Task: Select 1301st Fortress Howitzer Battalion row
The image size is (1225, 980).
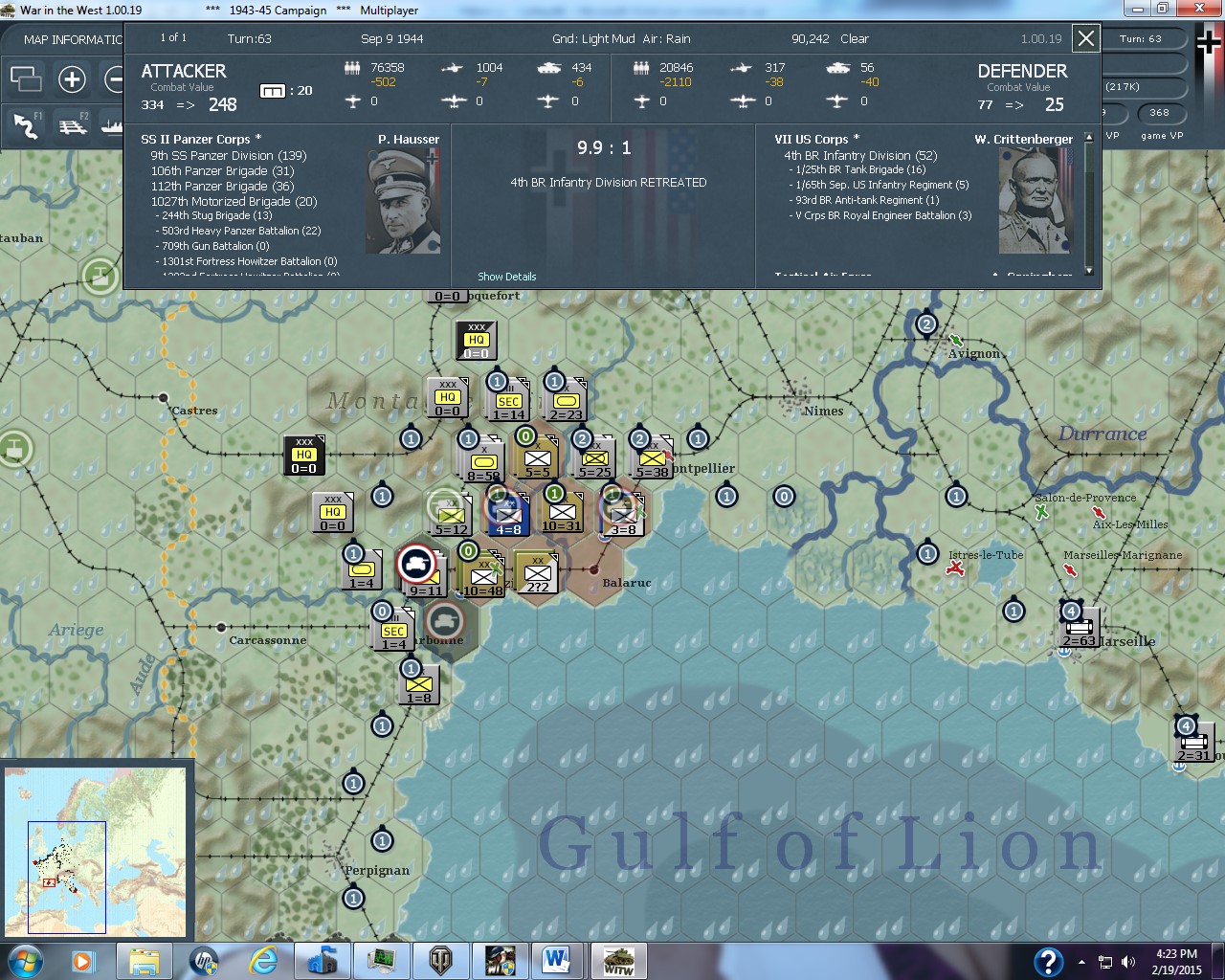Action: pyautogui.click(x=248, y=261)
